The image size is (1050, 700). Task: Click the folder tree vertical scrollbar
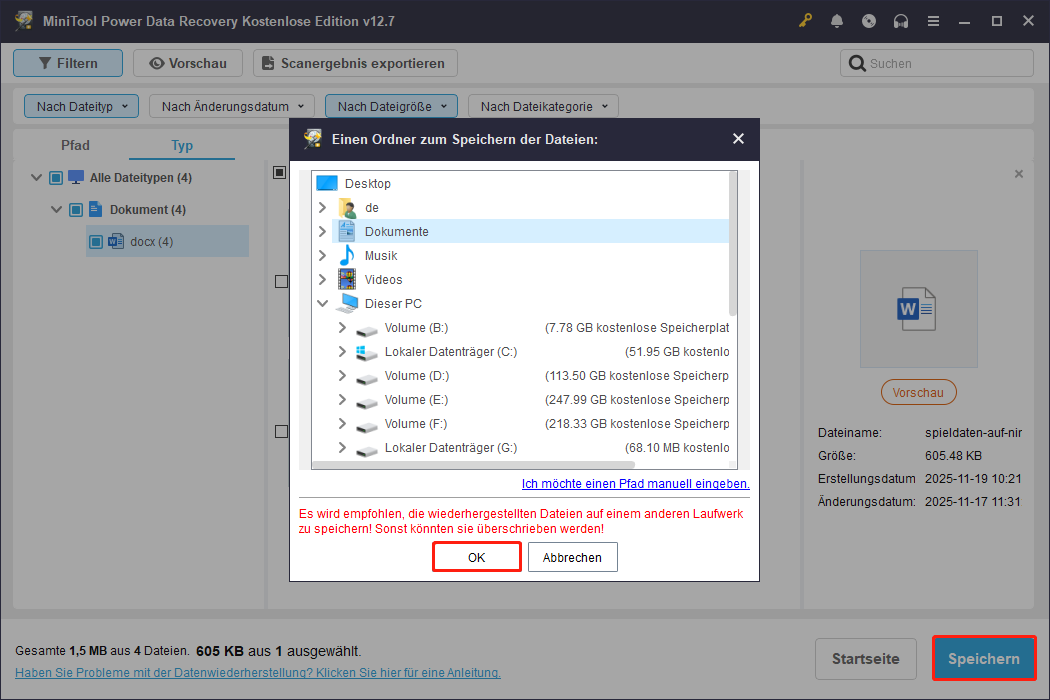[x=733, y=244]
